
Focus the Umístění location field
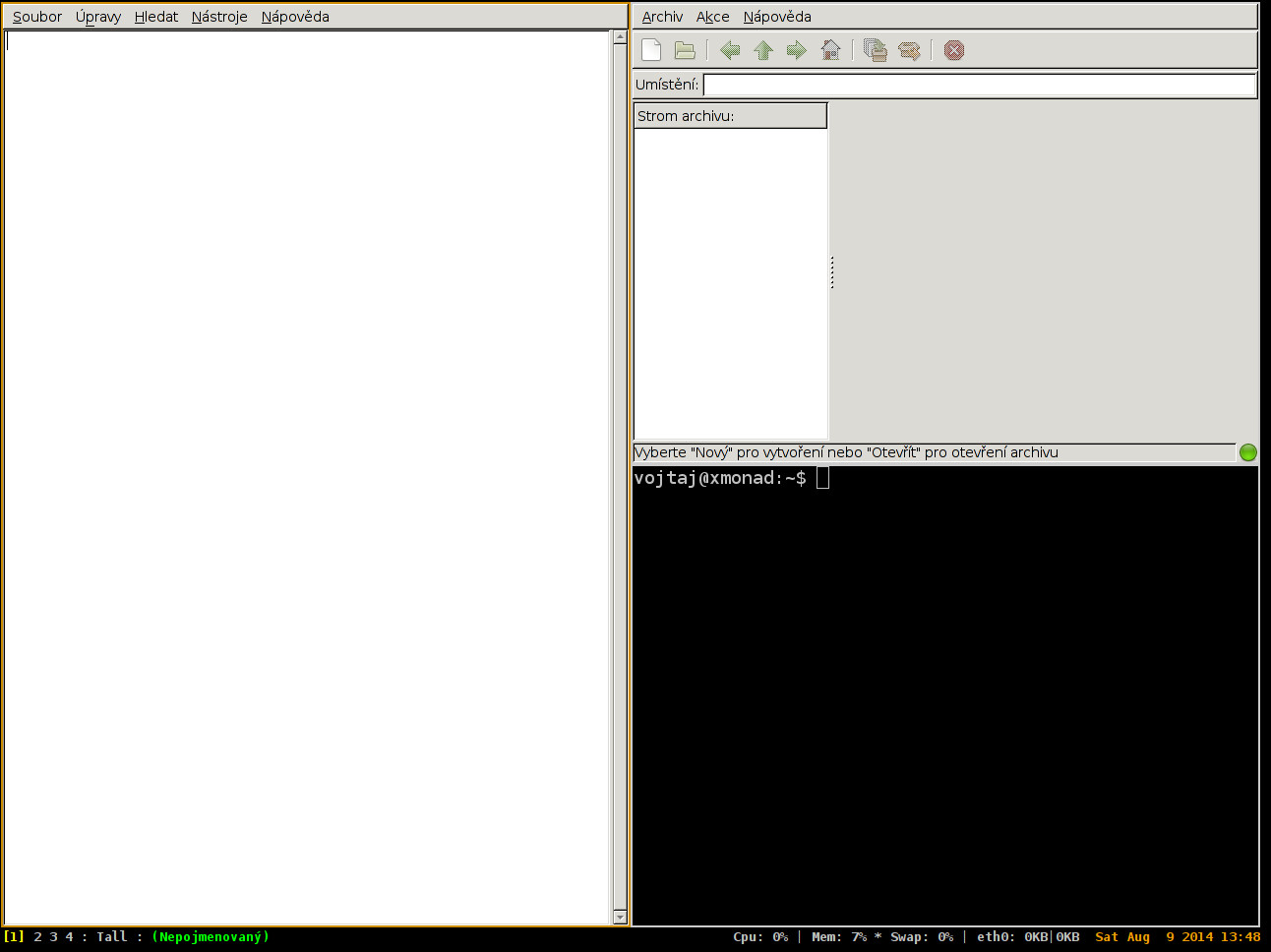click(x=980, y=86)
